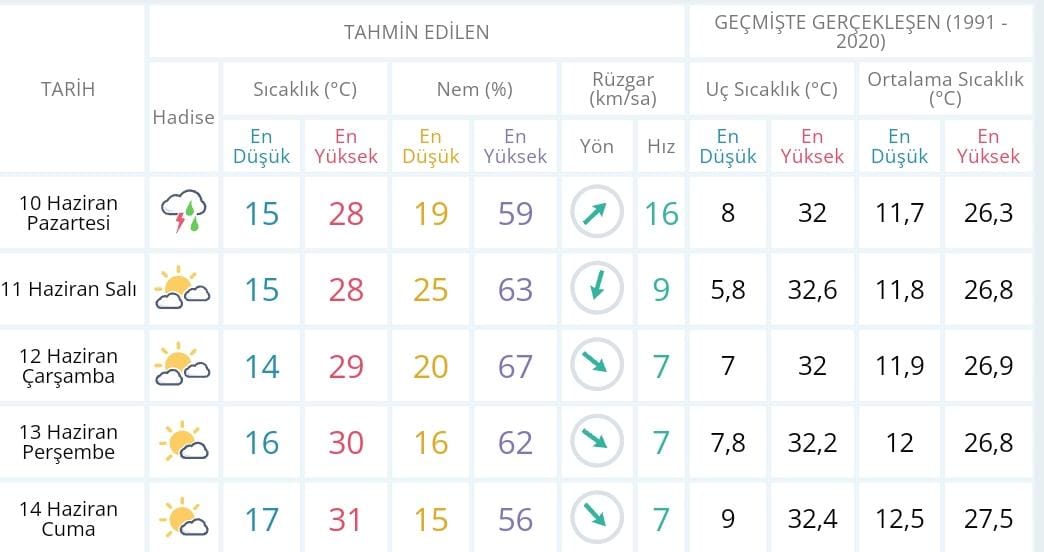This screenshot has height=552, width=1044.
Task: Click the partly cloudy icon for 11 Haziran Salı
Action: pyautogui.click(x=182, y=288)
